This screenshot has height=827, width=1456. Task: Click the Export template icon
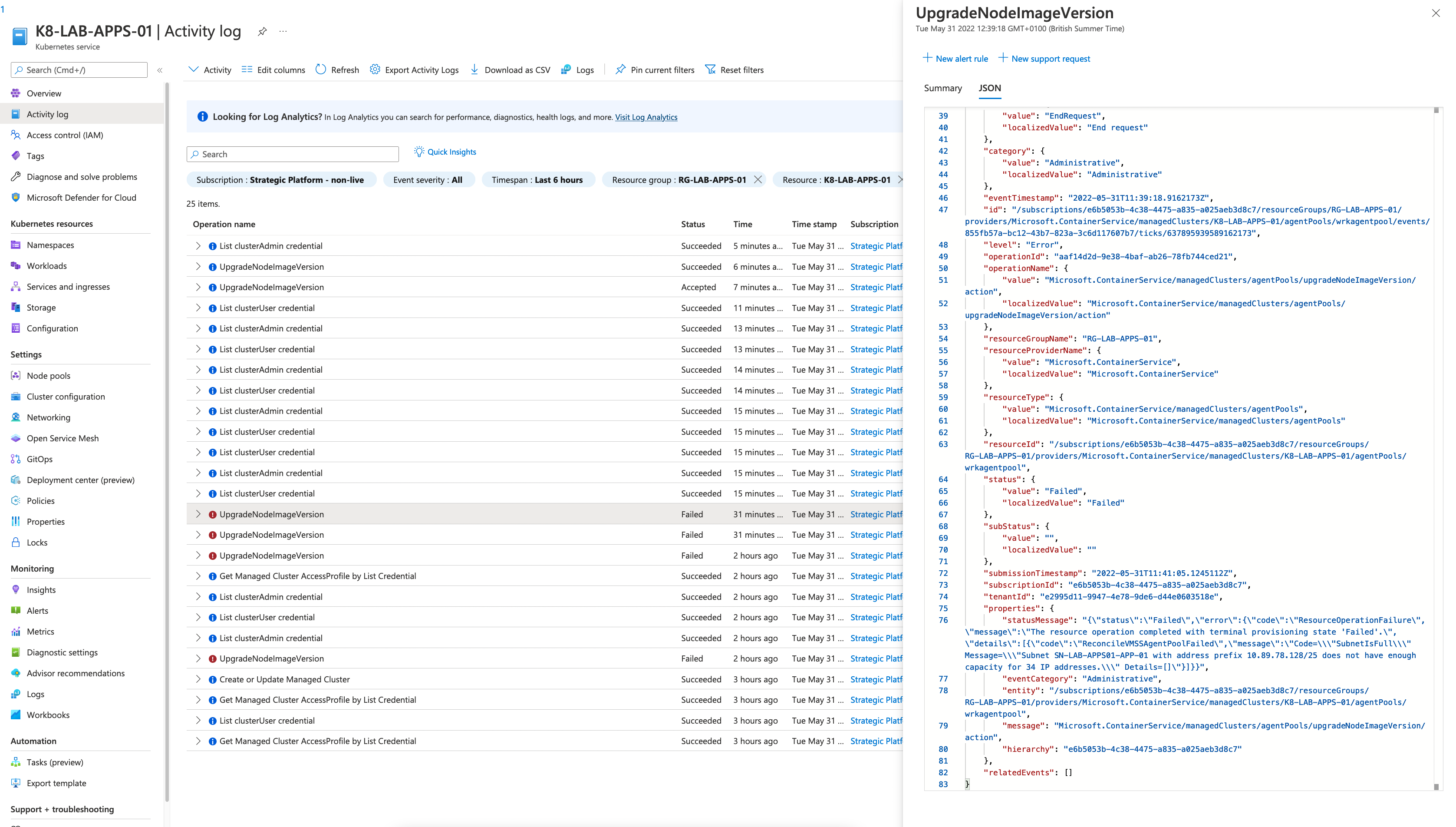[x=16, y=783]
